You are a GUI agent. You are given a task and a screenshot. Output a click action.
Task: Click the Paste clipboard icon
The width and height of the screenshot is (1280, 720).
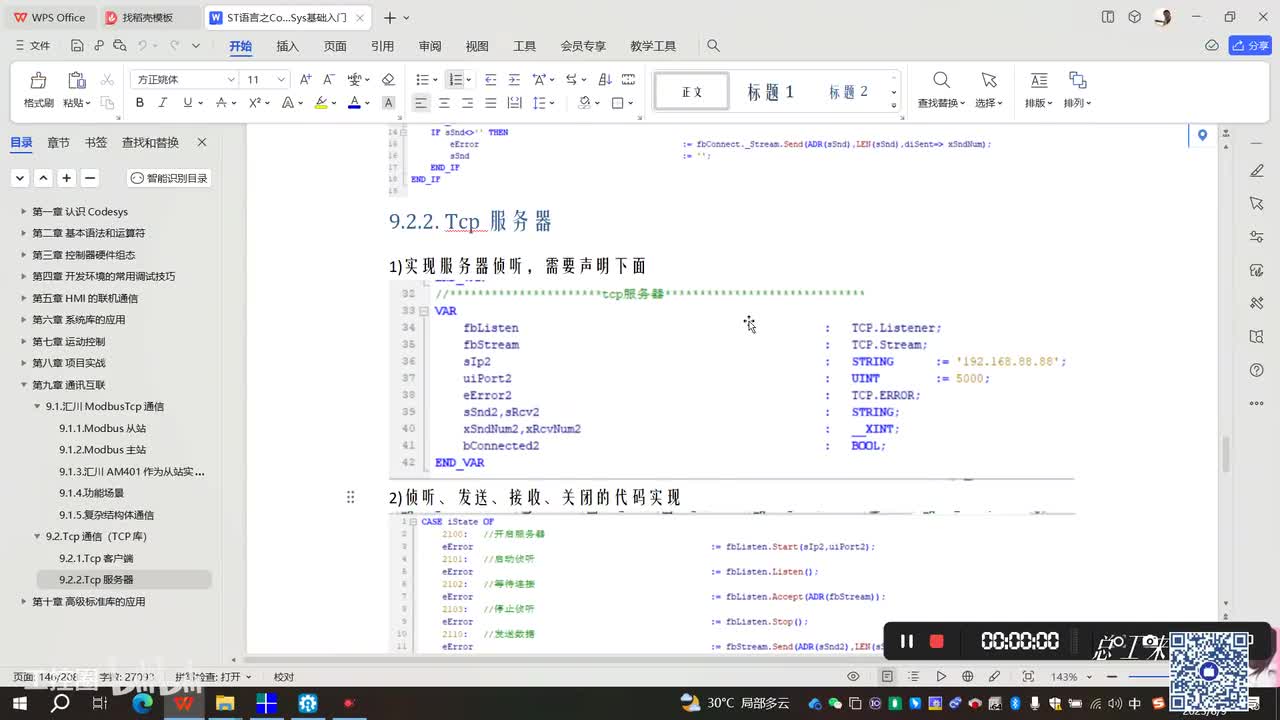(76, 80)
